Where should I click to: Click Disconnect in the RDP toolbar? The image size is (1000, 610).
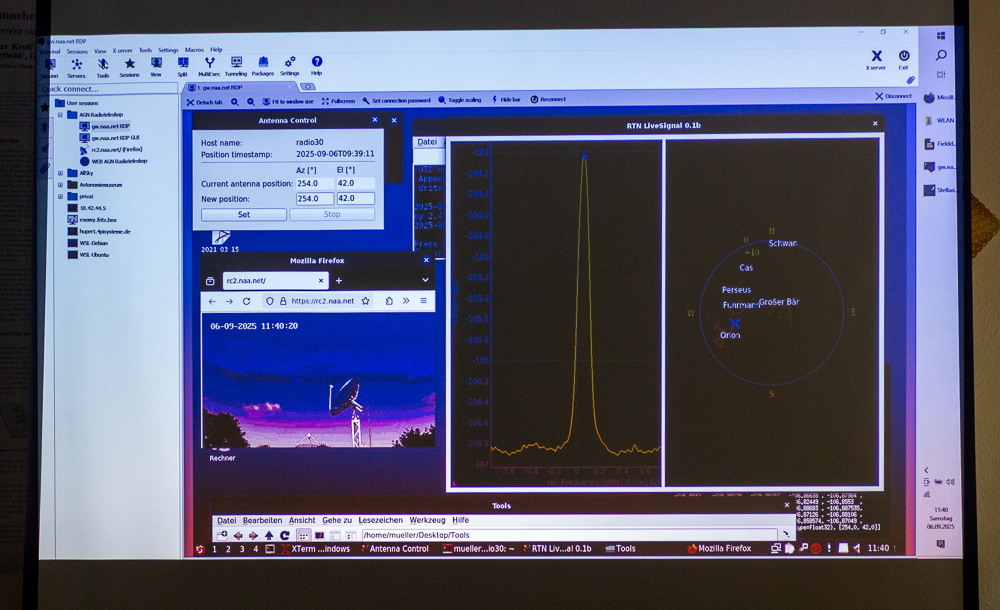[x=893, y=96]
